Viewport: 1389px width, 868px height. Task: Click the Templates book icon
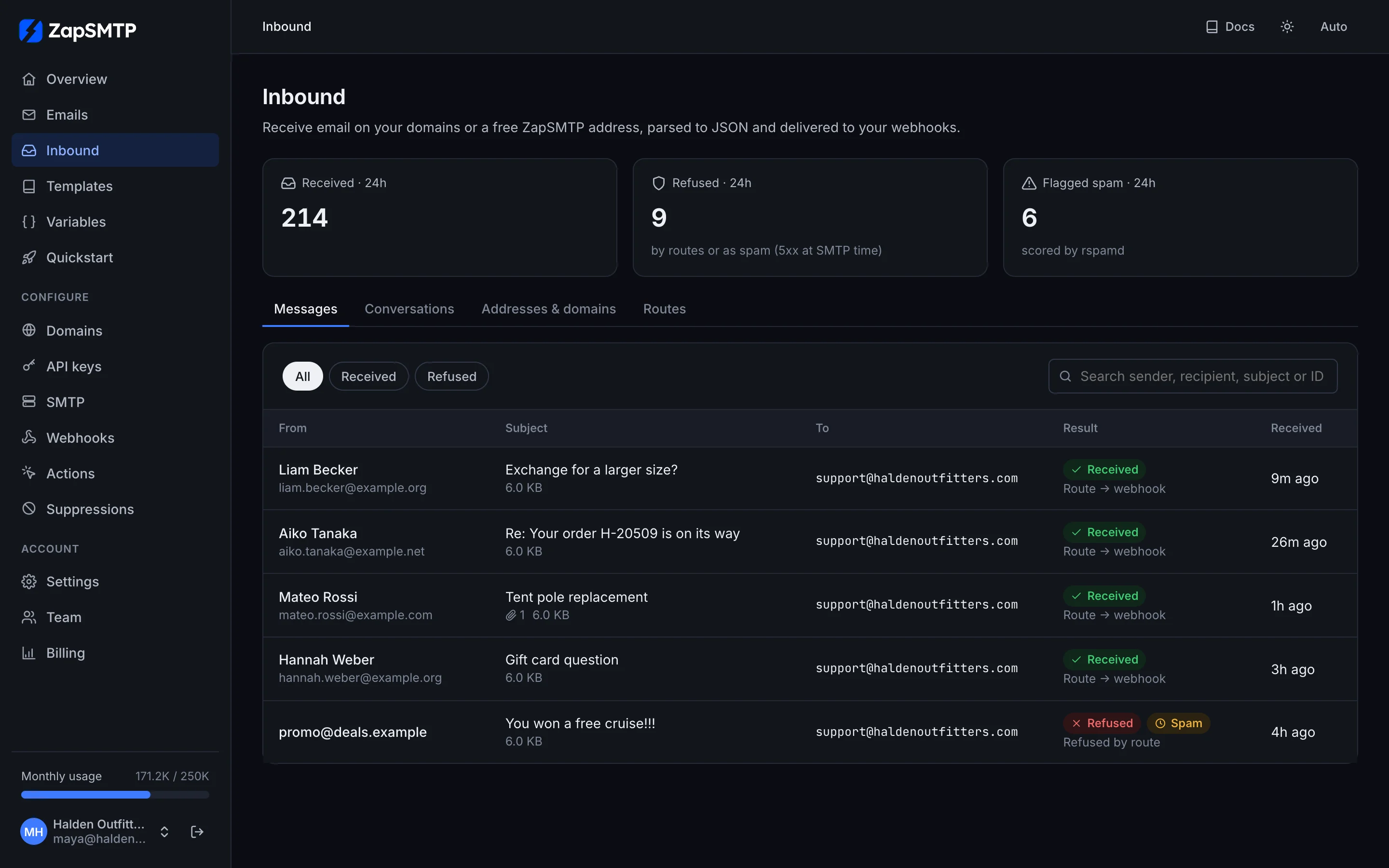(29, 186)
